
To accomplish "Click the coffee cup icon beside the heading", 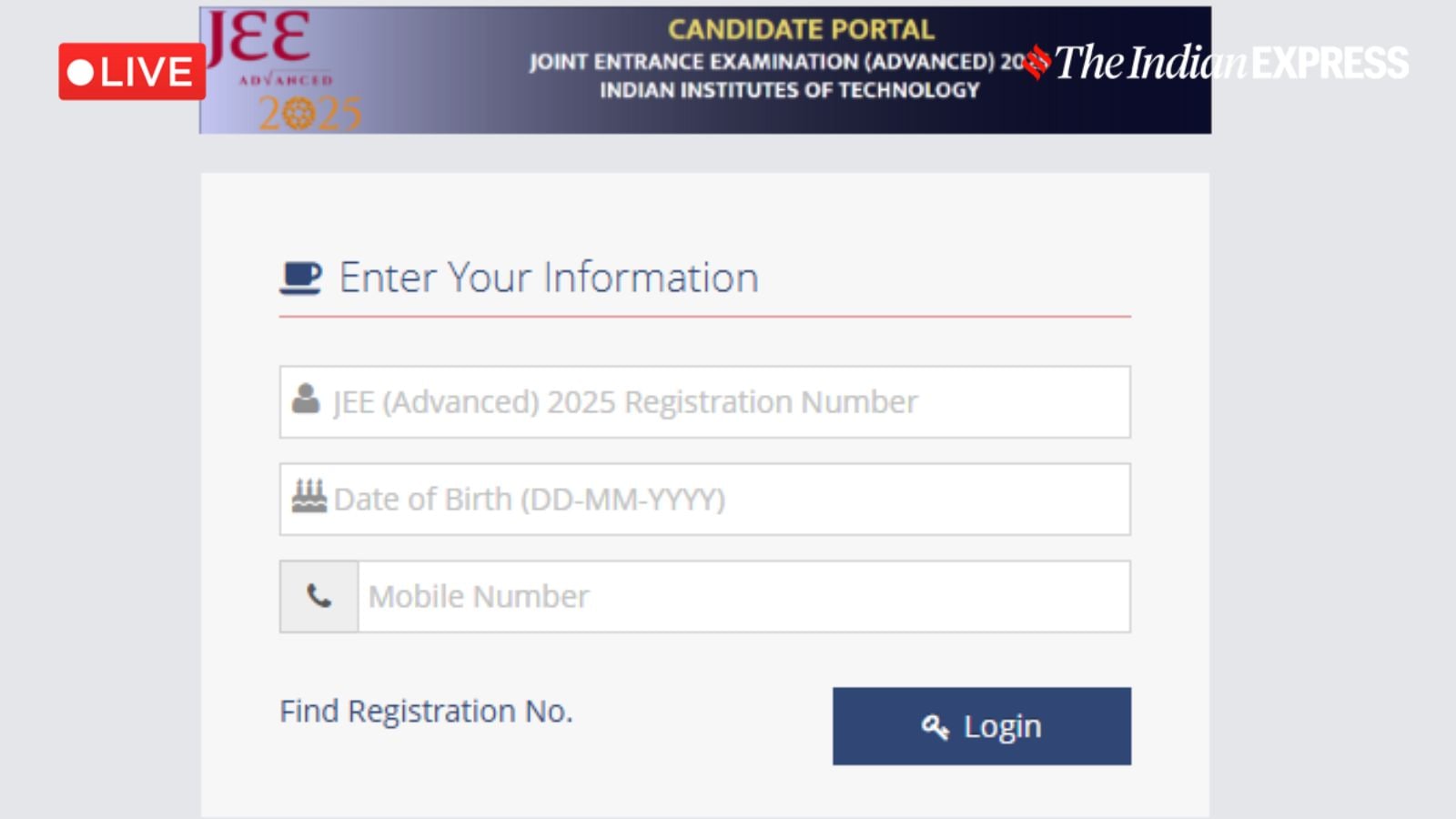I will (x=300, y=278).
